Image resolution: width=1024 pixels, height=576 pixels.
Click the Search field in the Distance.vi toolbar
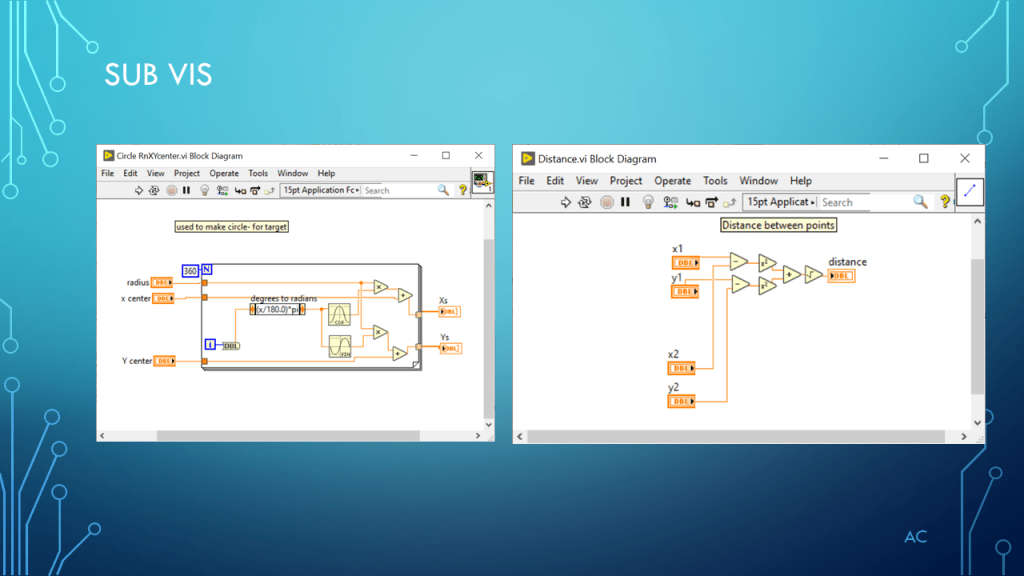tap(862, 202)
